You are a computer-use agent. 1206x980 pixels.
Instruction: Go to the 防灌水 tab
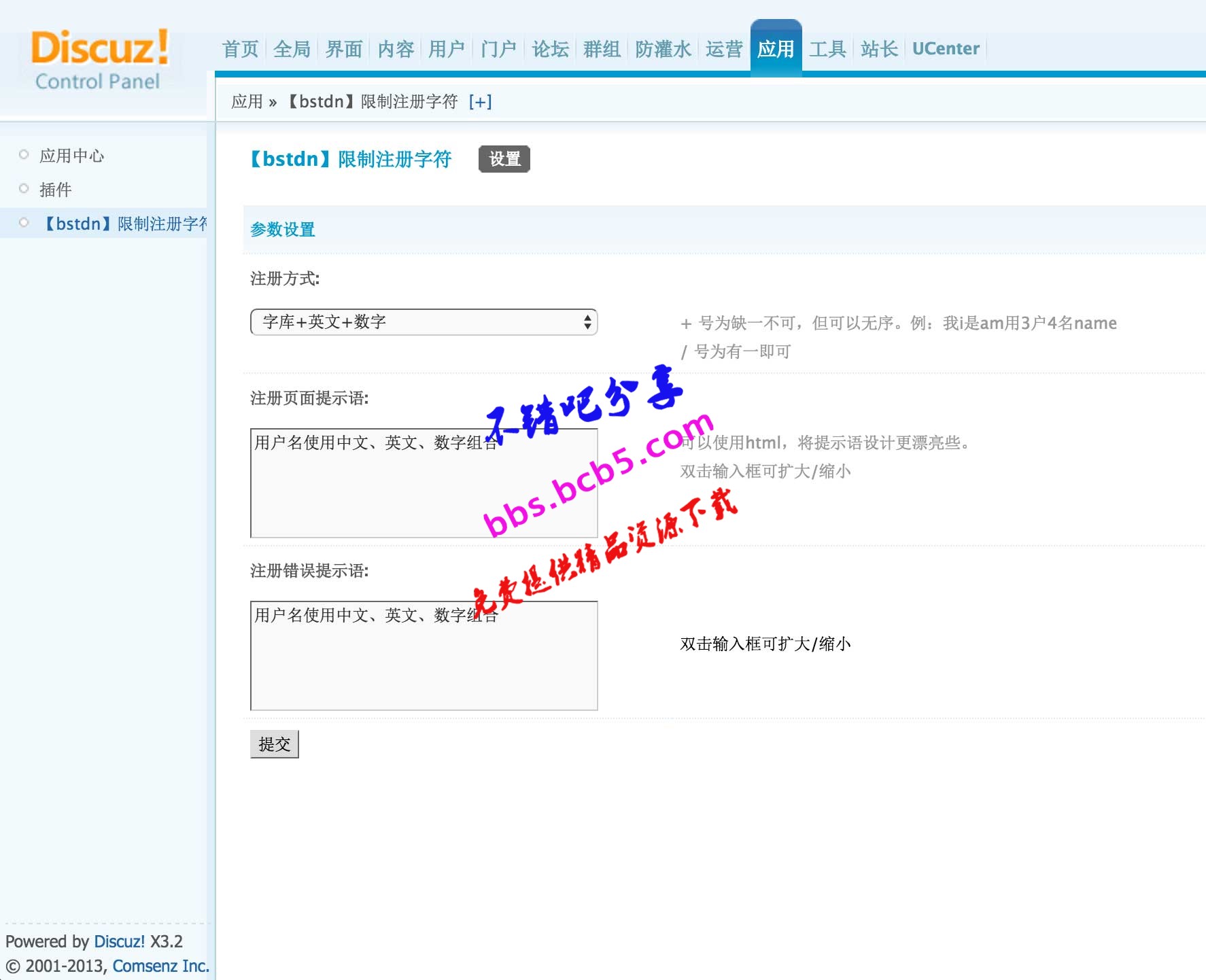[663, 49]
